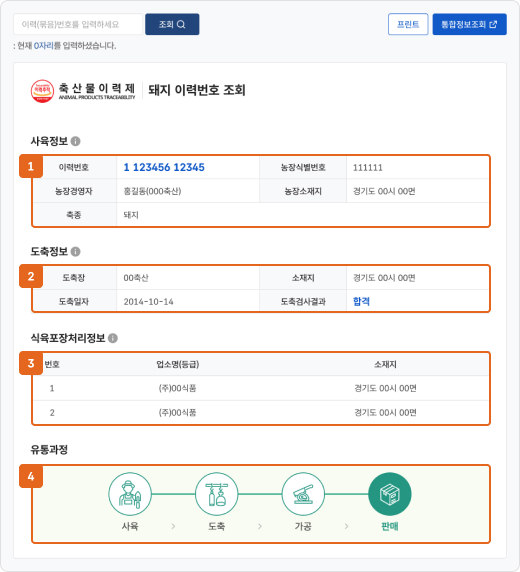Image resolution: width=520 pixels, height=572 pixels.
Task: Click the 판매 box step icon
Action: click(x=390, y=494)
